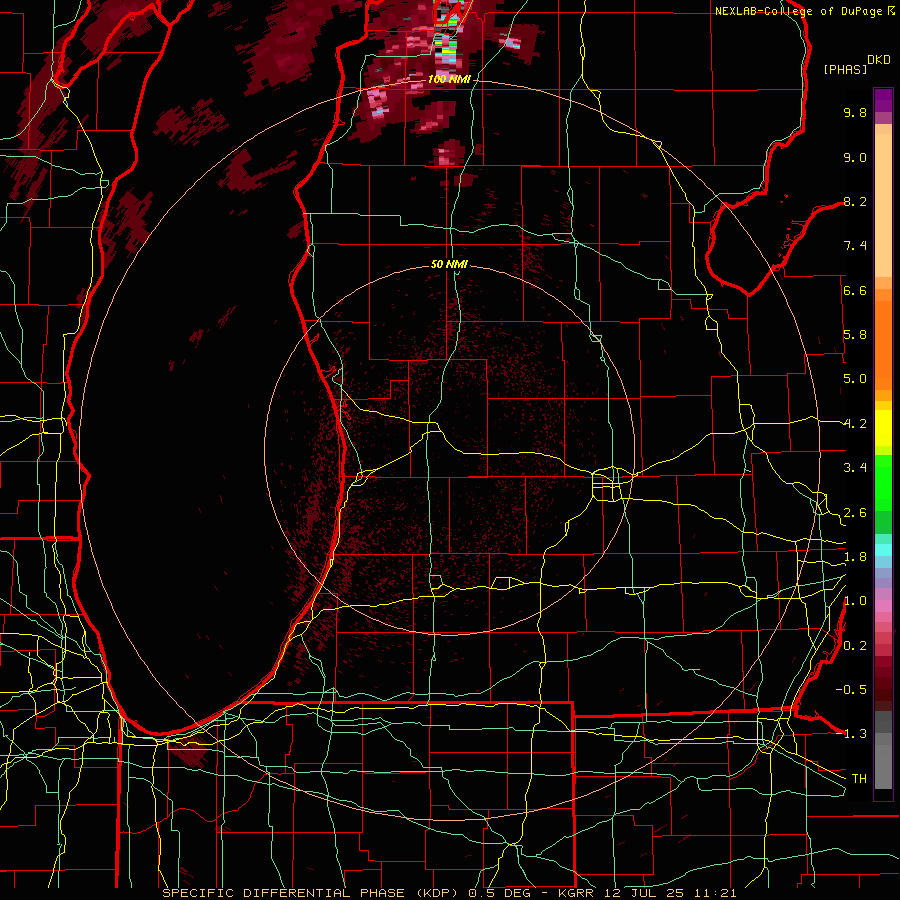Click the -1.3 legend value

click(x=851, y=734)
